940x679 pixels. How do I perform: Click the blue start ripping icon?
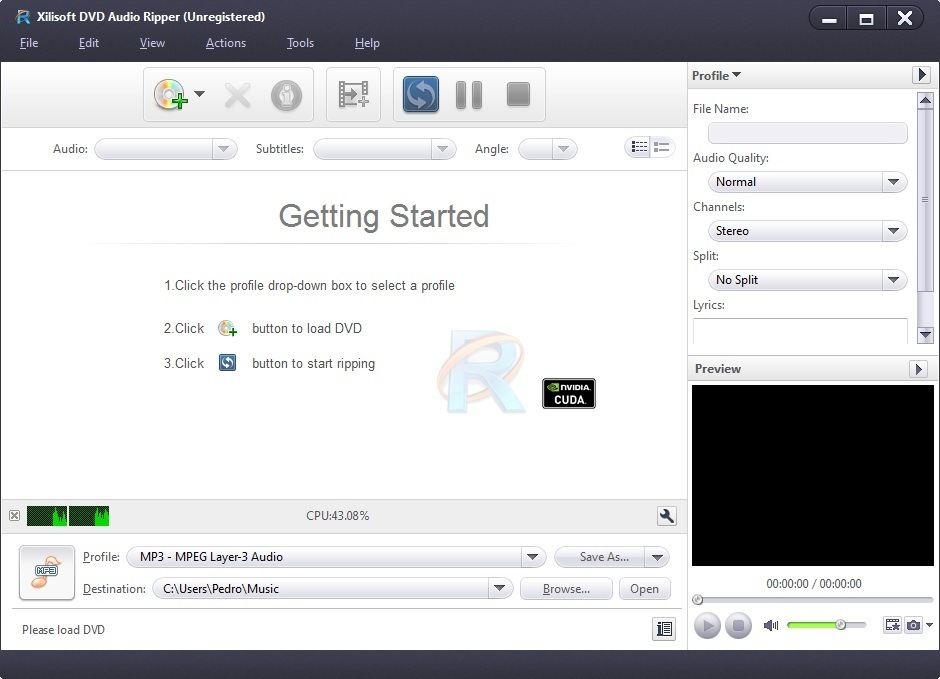(420, 95)
